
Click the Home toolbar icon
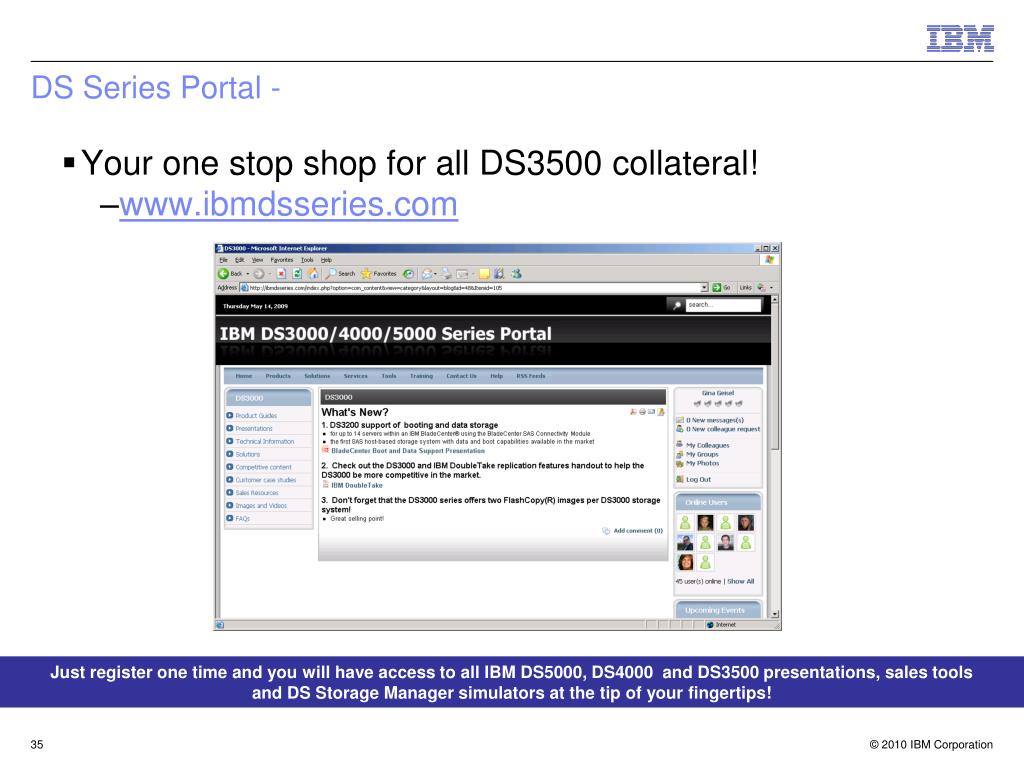313,274
